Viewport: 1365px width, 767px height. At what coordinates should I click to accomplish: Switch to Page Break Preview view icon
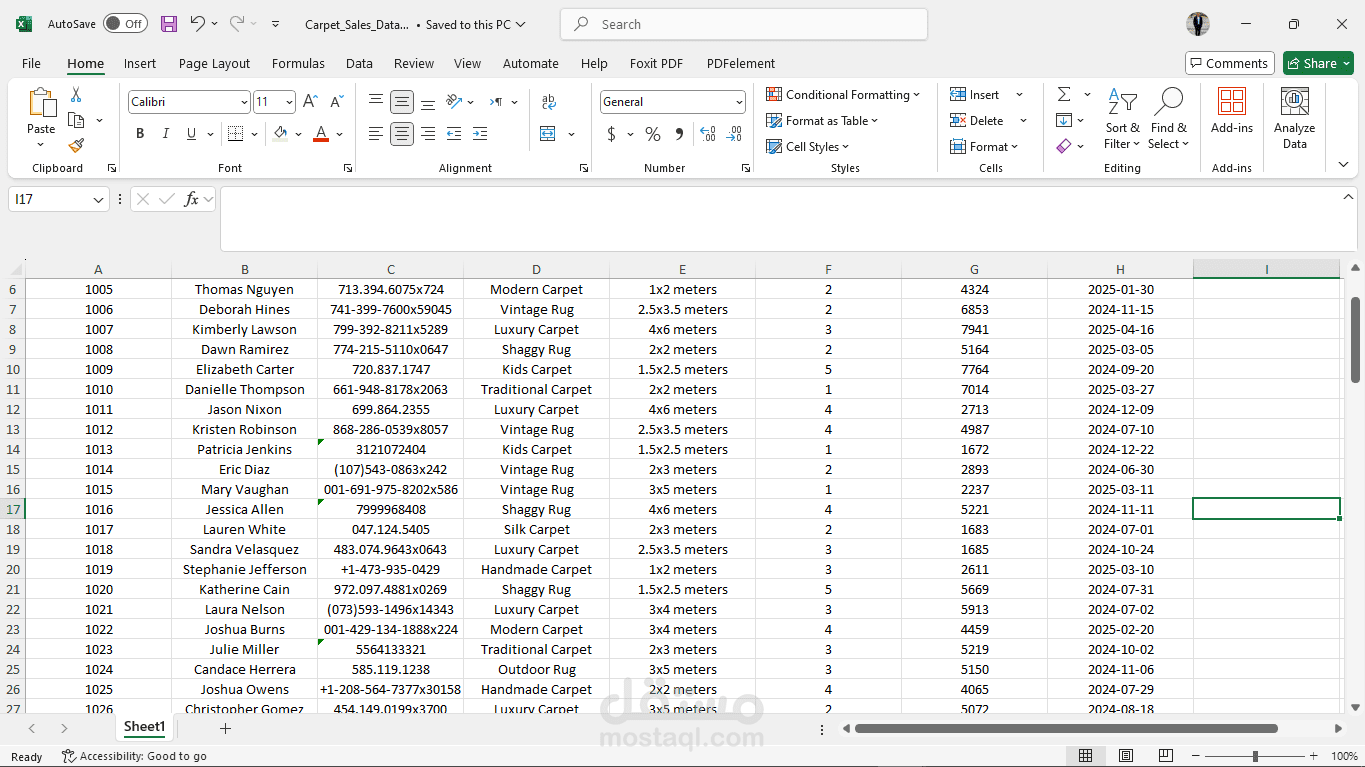(x=1165, y=756)
